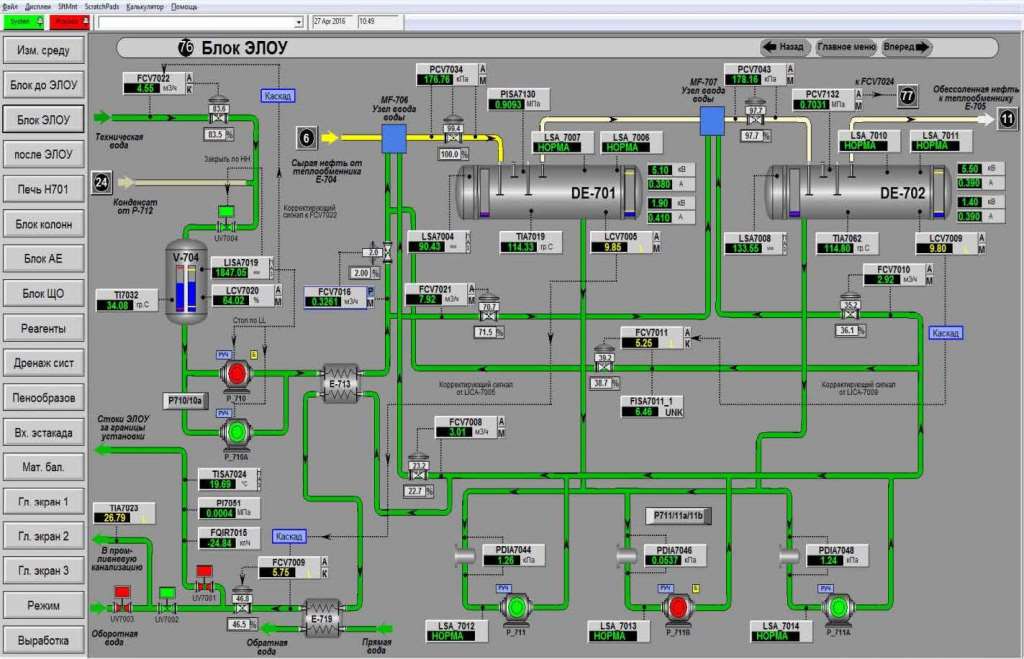1024x659 pixels.
Task: Open the ScratchPads menu
Action: pyautogui.click(x=102, y=7)
